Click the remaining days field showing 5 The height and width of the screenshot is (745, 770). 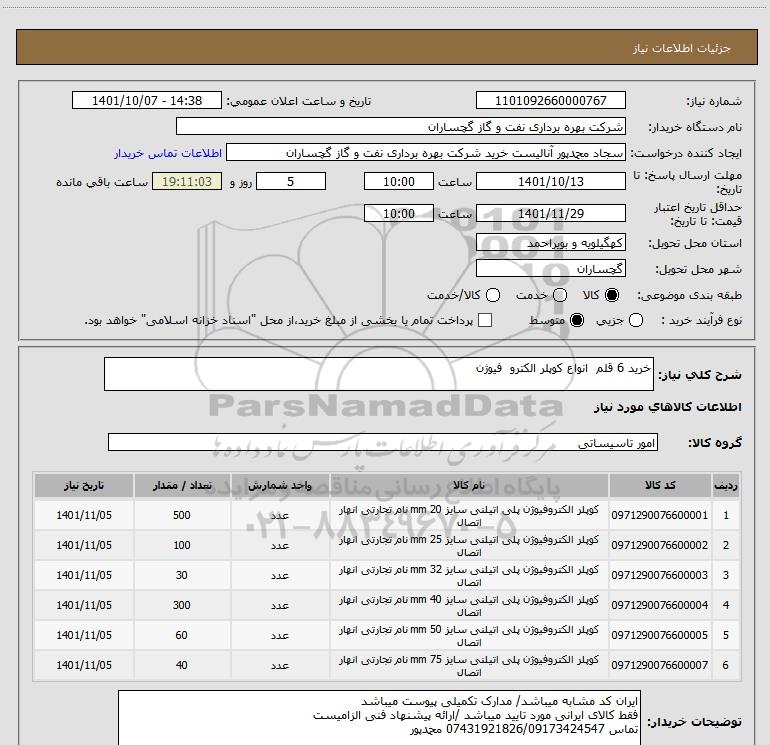[291, 181]
